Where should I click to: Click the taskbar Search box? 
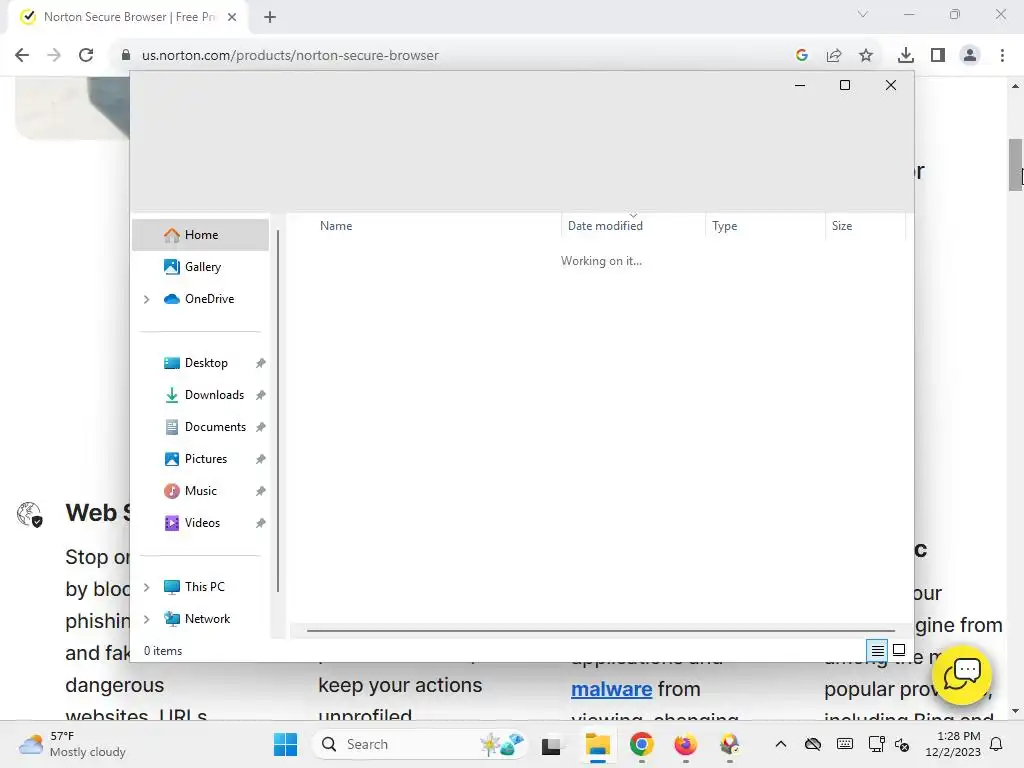[420, 744]
